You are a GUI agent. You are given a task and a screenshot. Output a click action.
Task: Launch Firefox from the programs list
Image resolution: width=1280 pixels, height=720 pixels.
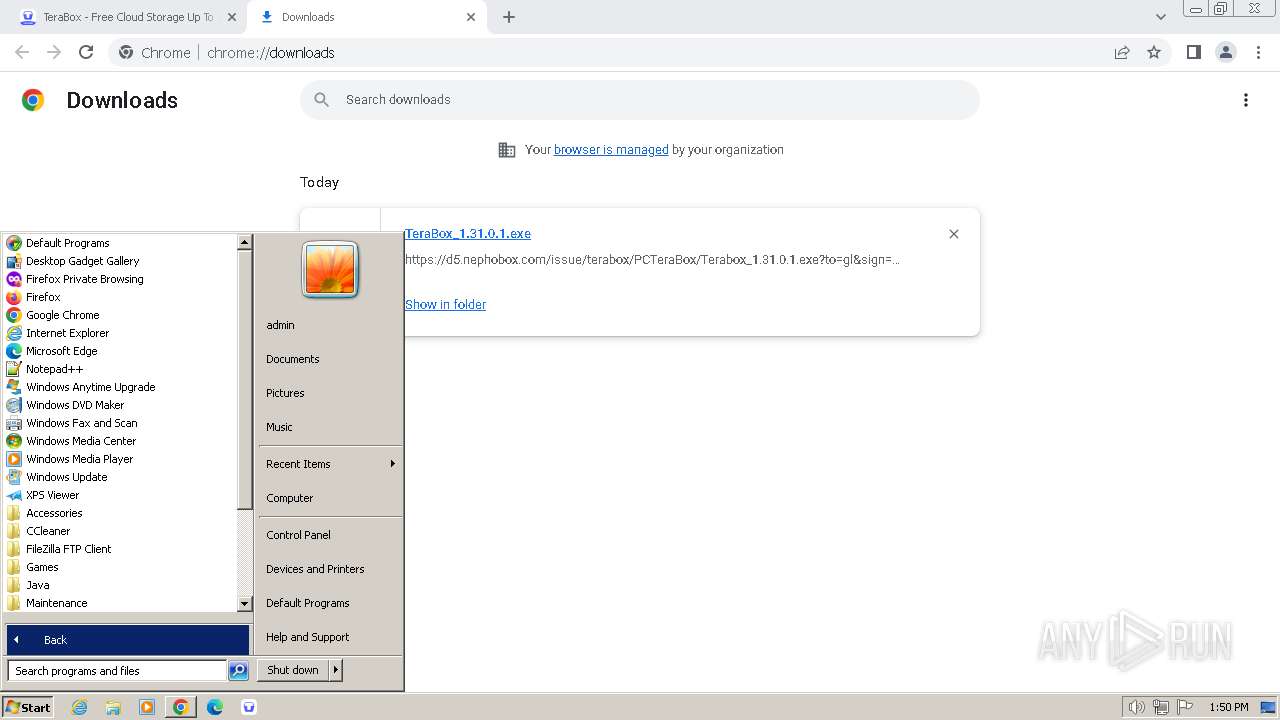click(43, 297)
